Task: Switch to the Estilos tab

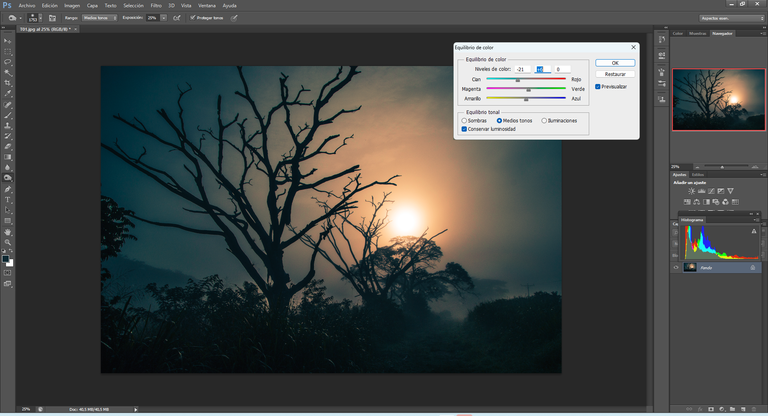Action: [698, 174]
